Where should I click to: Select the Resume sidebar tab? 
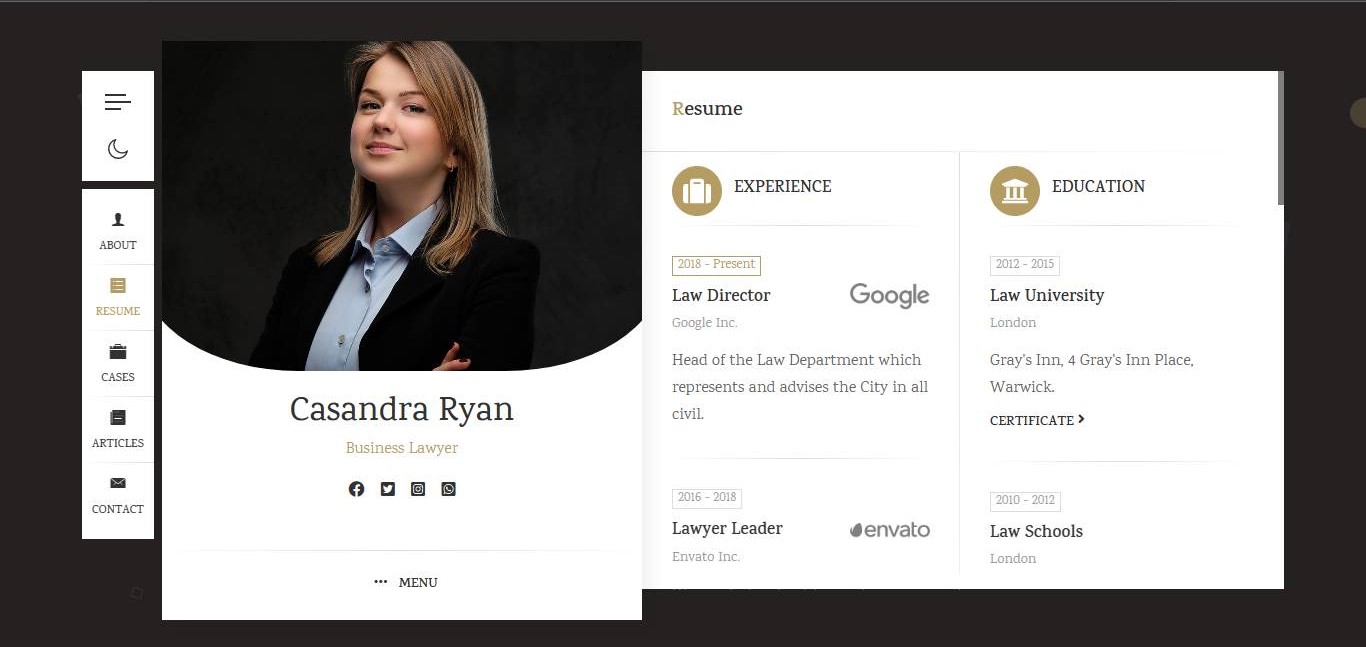(118, 297)
